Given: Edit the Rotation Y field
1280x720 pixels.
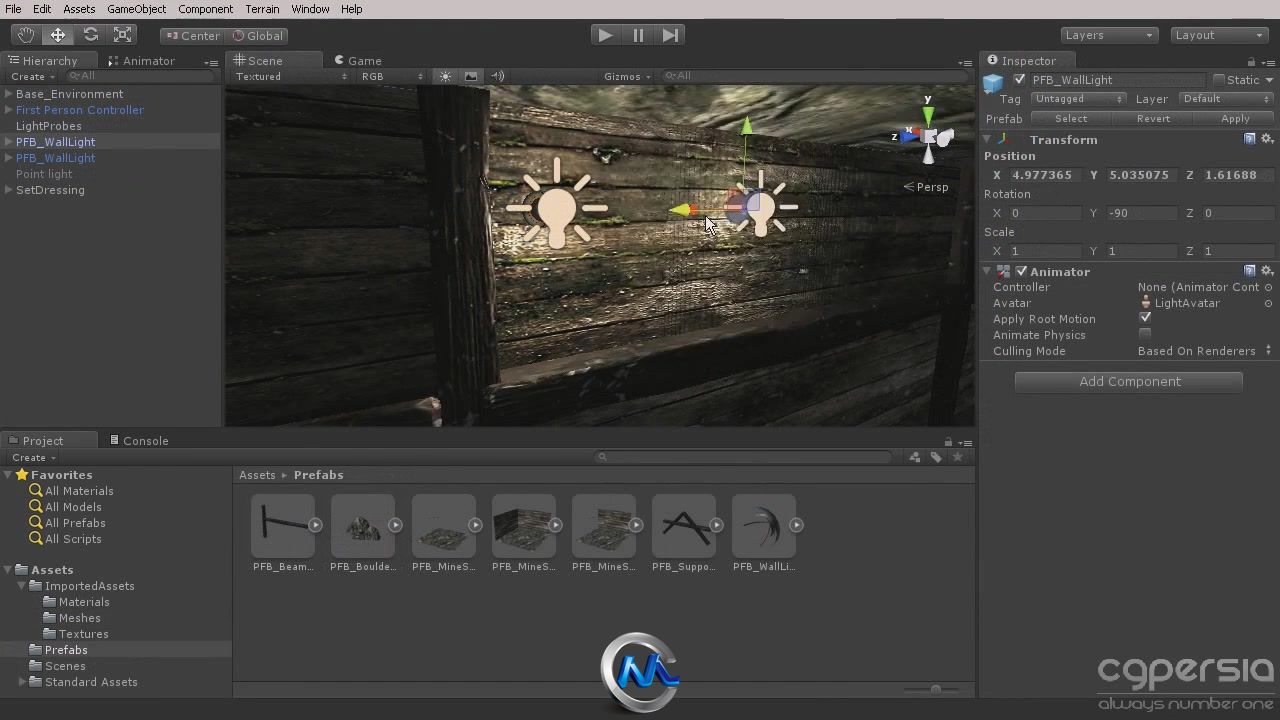Looking at the screenshot, I should [1140, 213].
